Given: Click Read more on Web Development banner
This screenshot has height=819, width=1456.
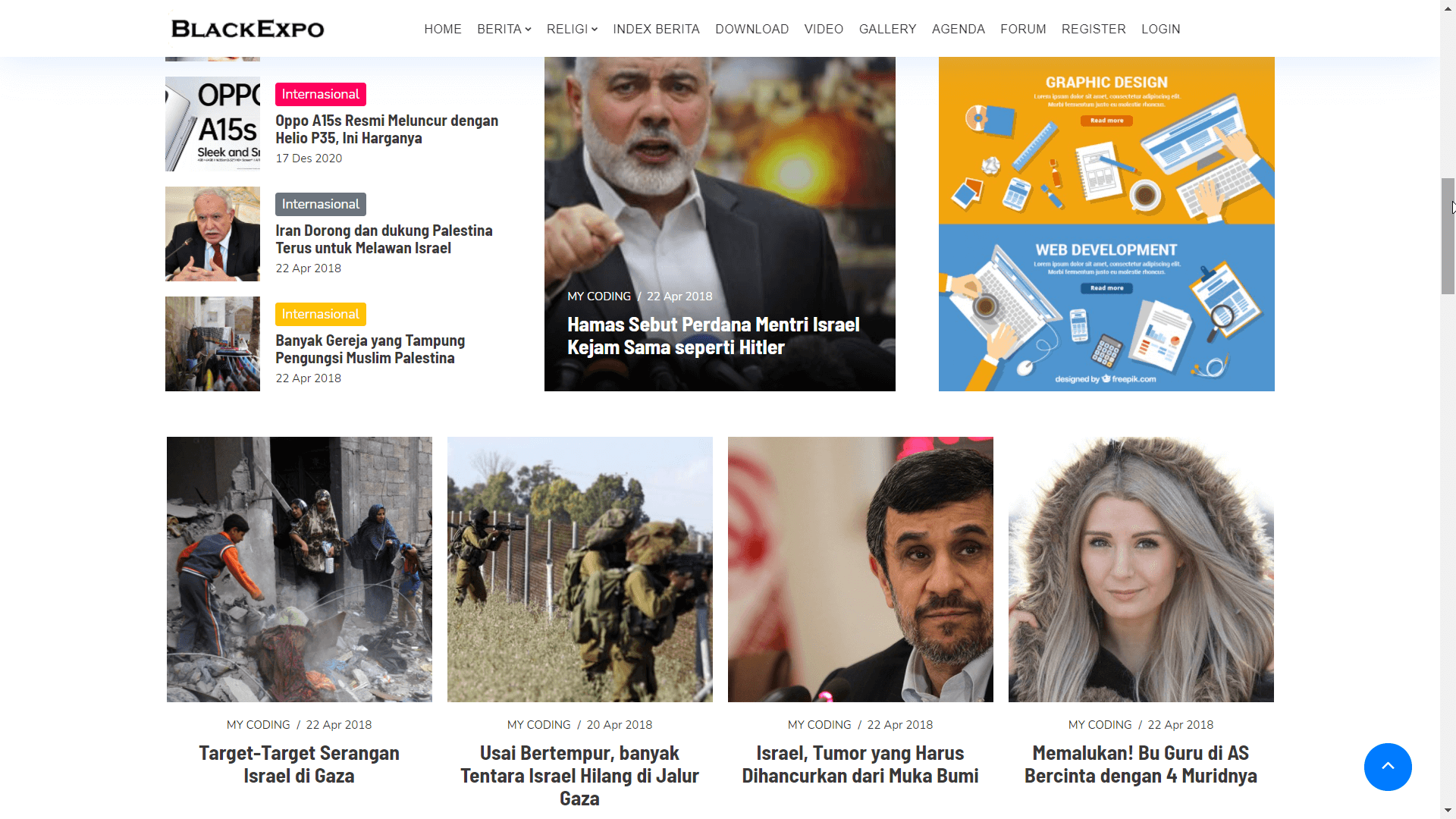Looking at the screenshot, I should [x=1107, y=288].
